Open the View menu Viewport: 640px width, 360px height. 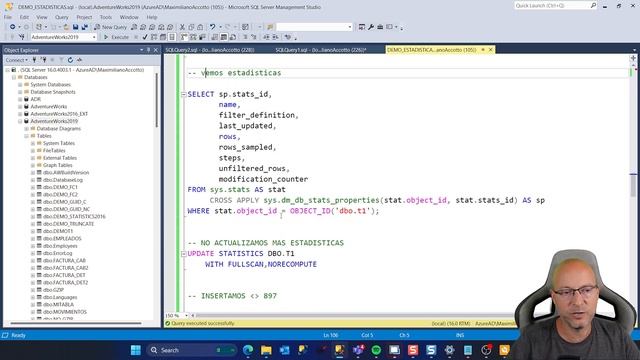(42, 17)
